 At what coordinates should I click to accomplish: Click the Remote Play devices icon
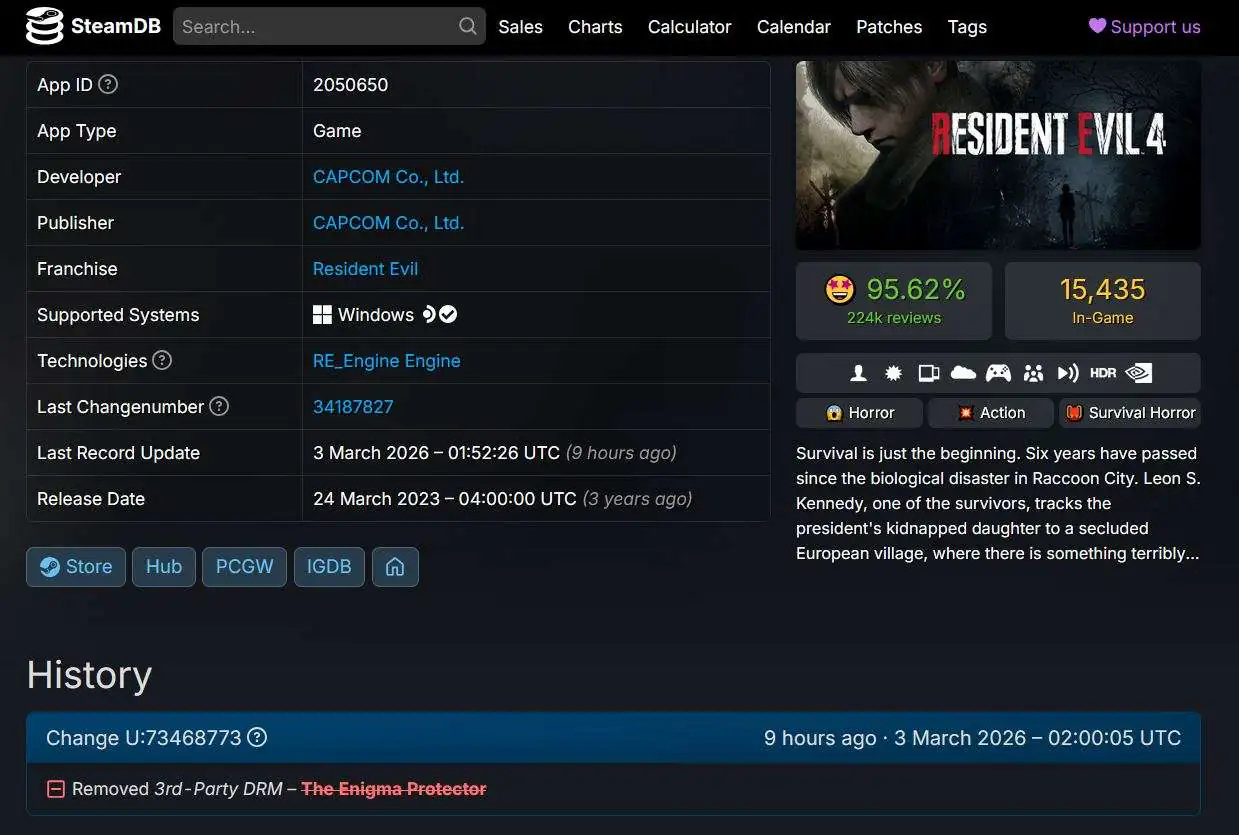click(x=929, y=373)
